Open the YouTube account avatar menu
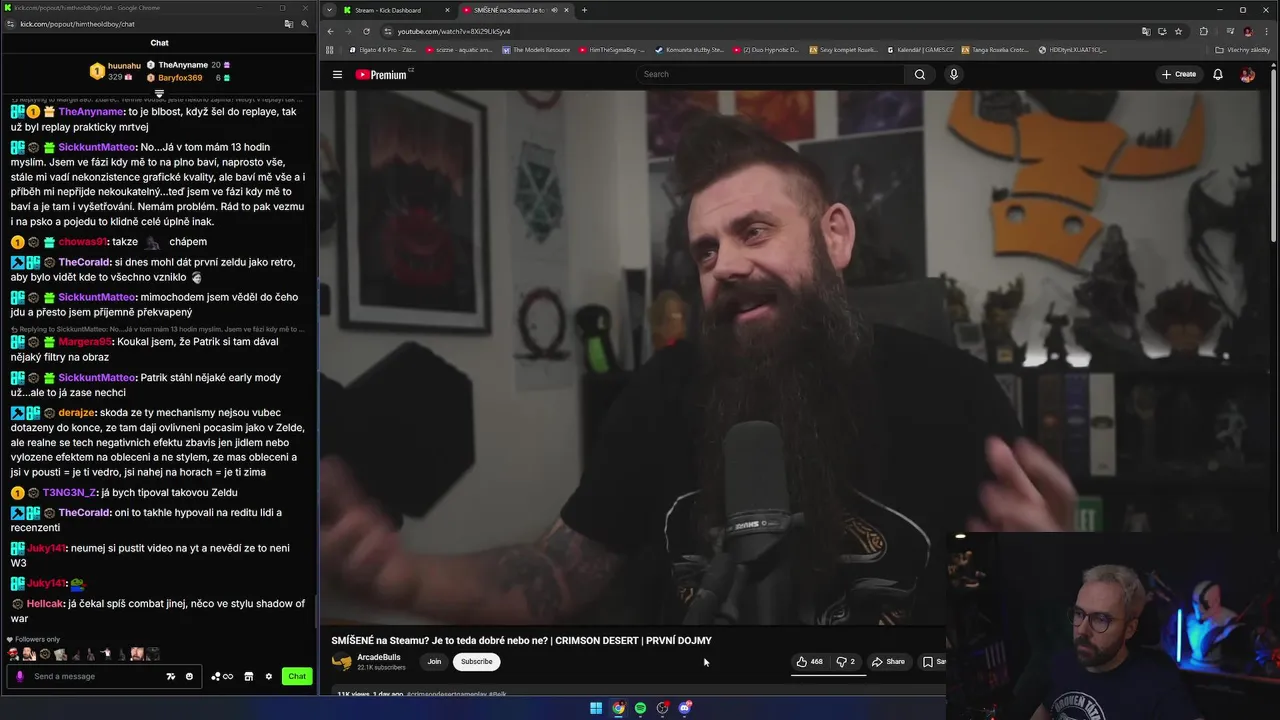1280x720 pixels. click(1247, 74)
